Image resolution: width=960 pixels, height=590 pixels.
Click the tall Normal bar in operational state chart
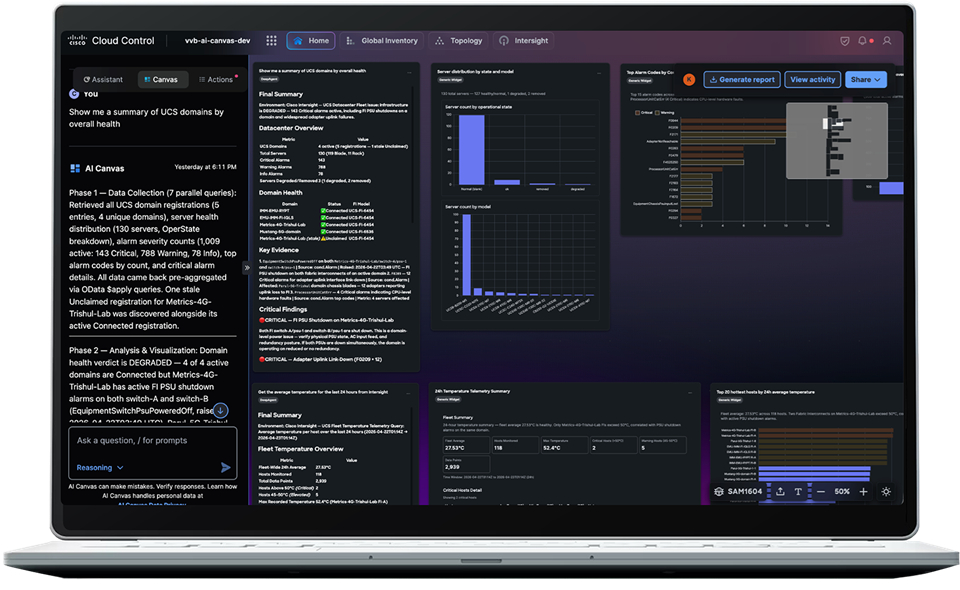click(471, 150)
